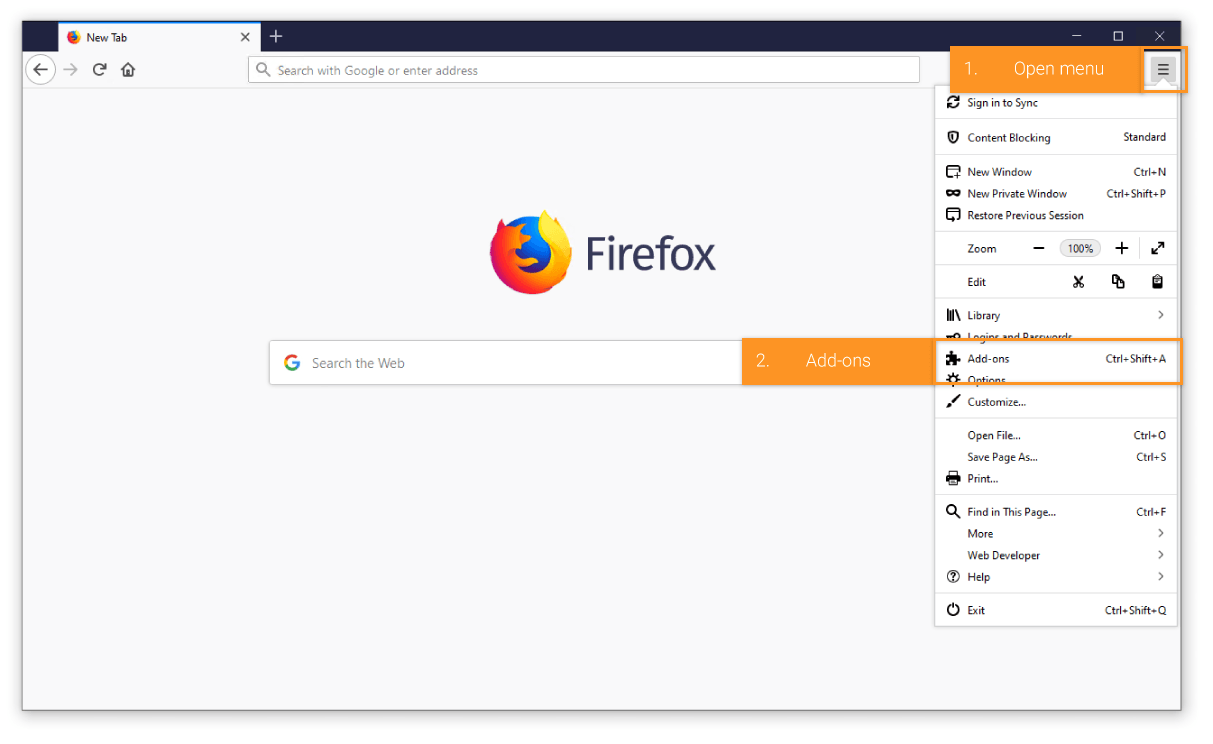Click the printer icon

[x=953, y=479]
